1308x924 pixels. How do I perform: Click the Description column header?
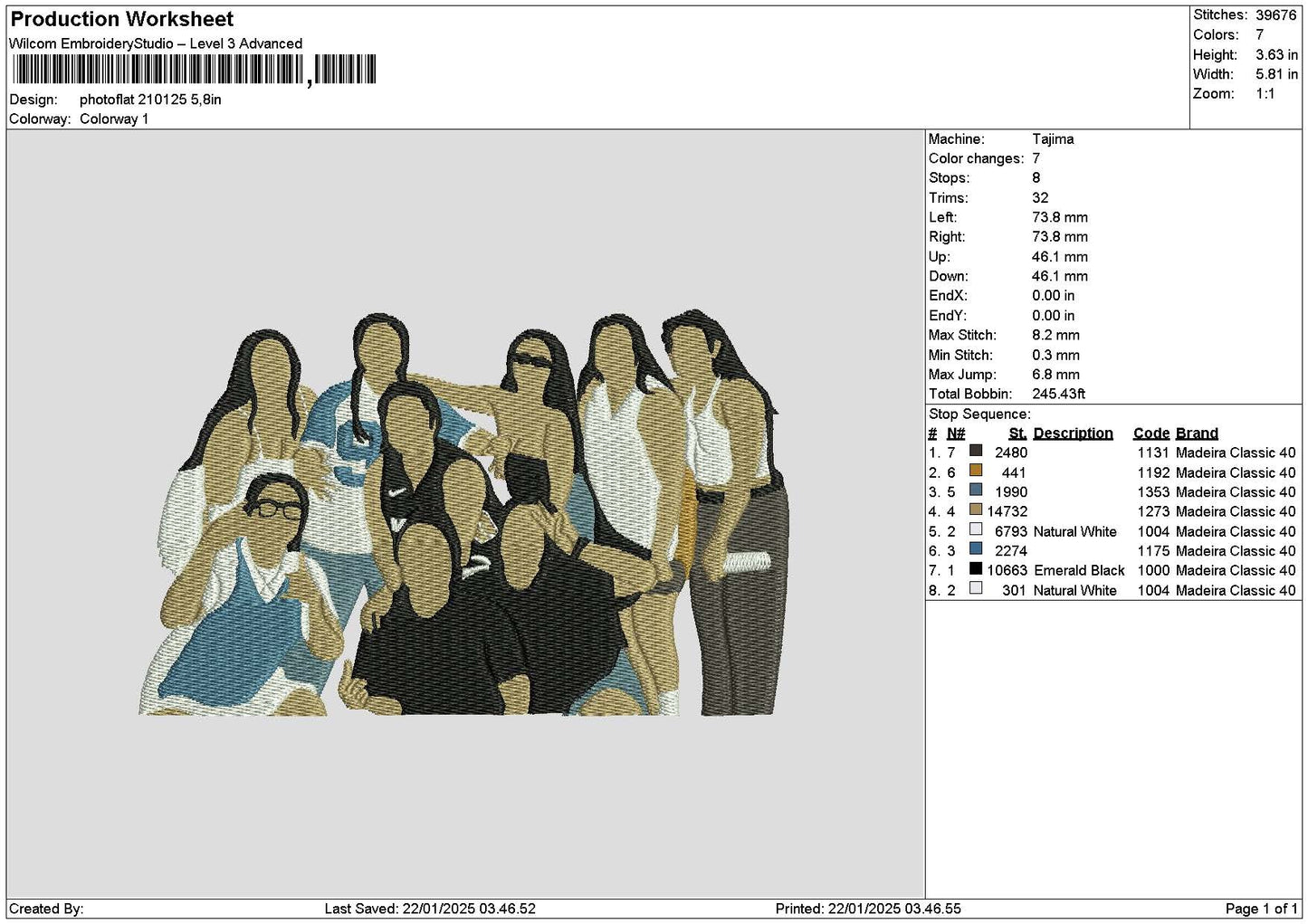pos(1073,433)
